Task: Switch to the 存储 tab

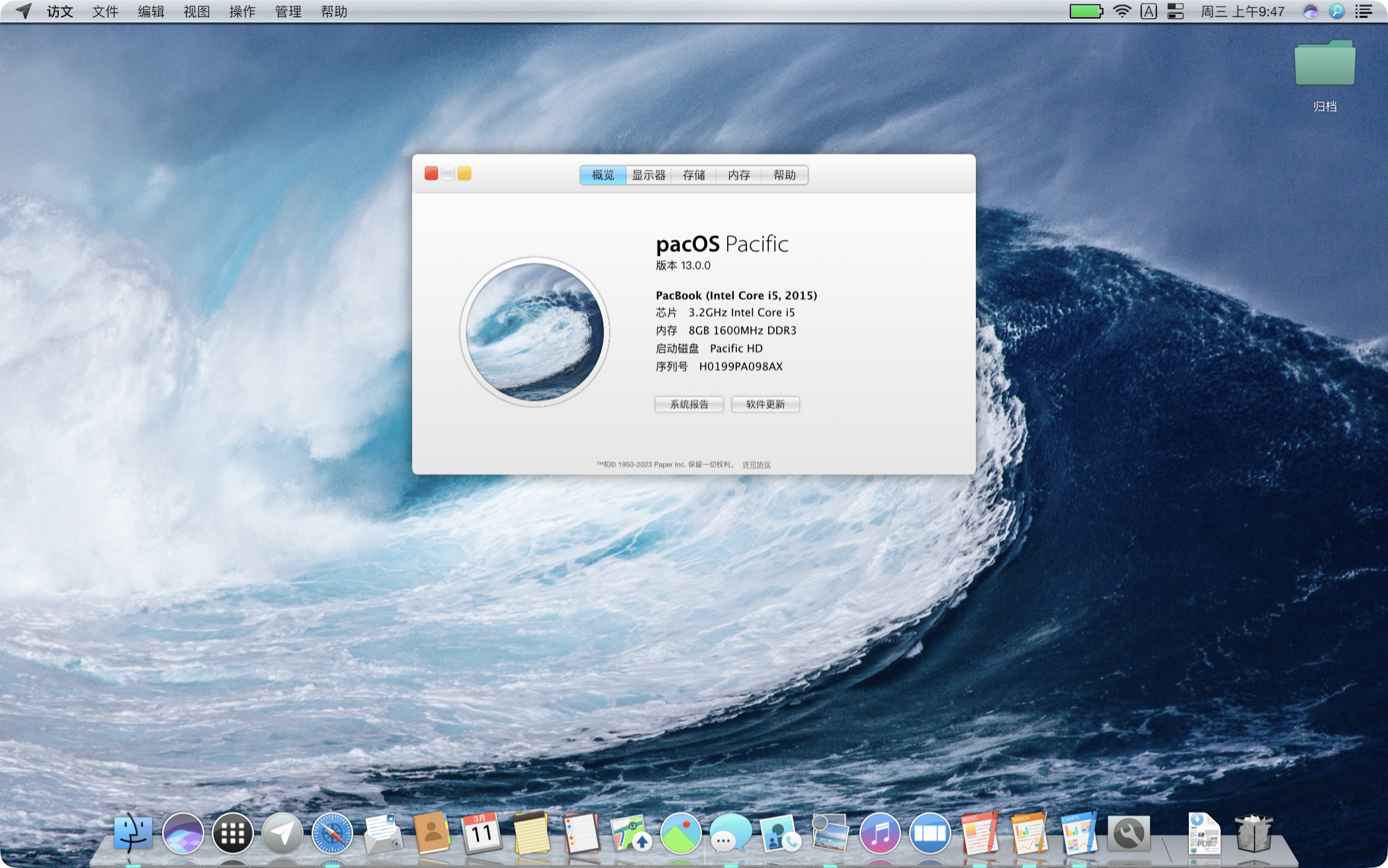Action: click(693, 175)
